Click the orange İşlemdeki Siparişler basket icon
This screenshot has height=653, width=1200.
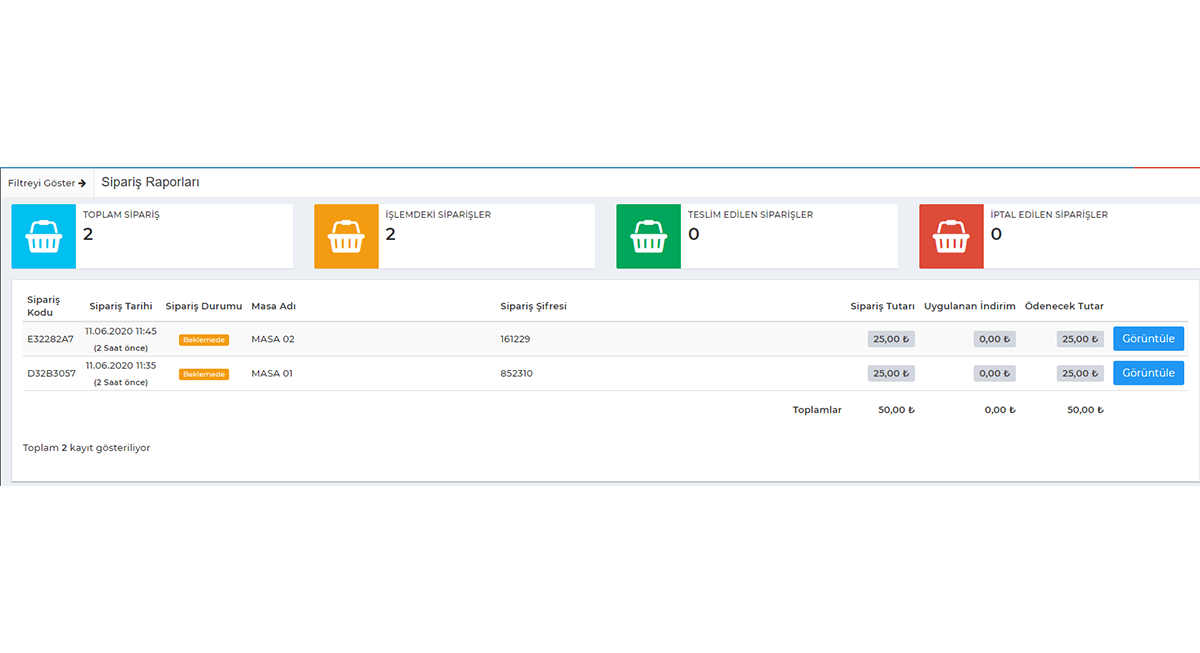point(346,237)
